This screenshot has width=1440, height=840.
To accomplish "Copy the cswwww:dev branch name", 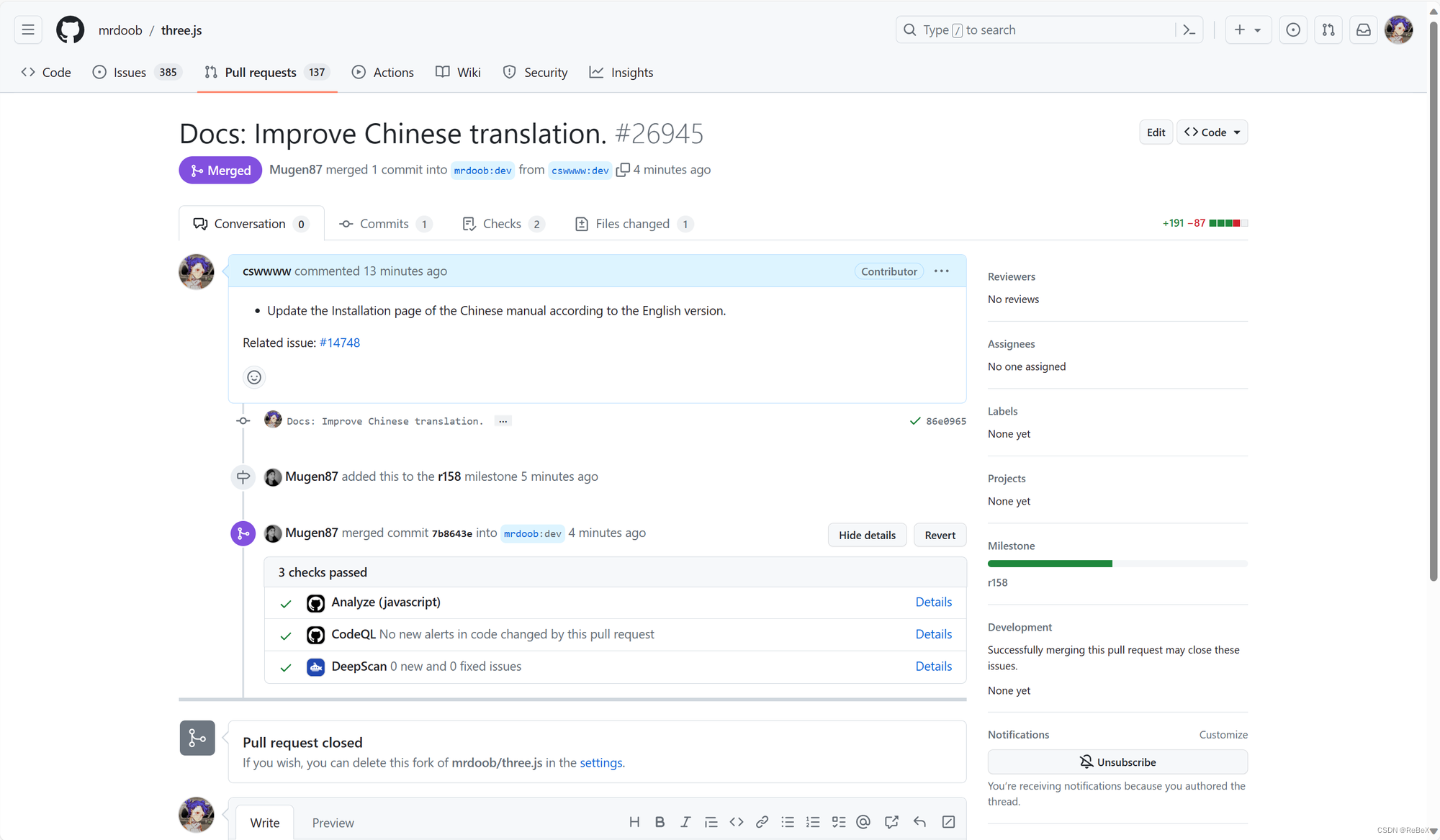I will pyautogui.click(x=623, y=170).
